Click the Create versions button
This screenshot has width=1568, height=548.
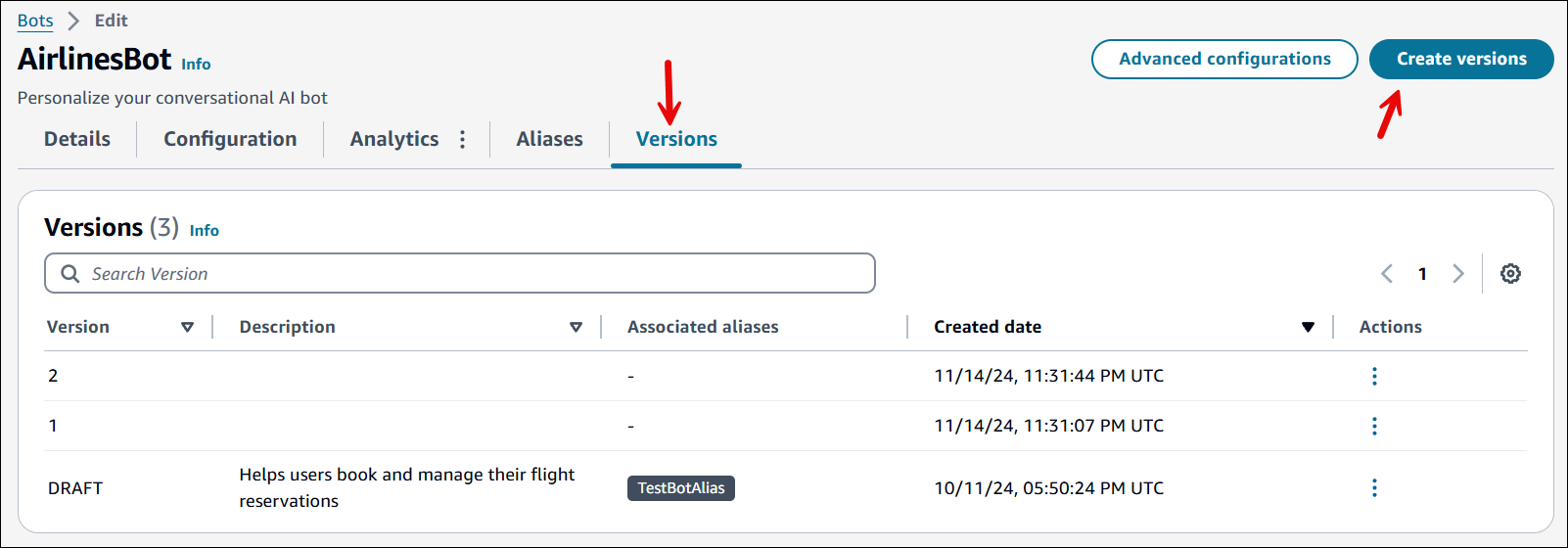[x=1460, y=59]
